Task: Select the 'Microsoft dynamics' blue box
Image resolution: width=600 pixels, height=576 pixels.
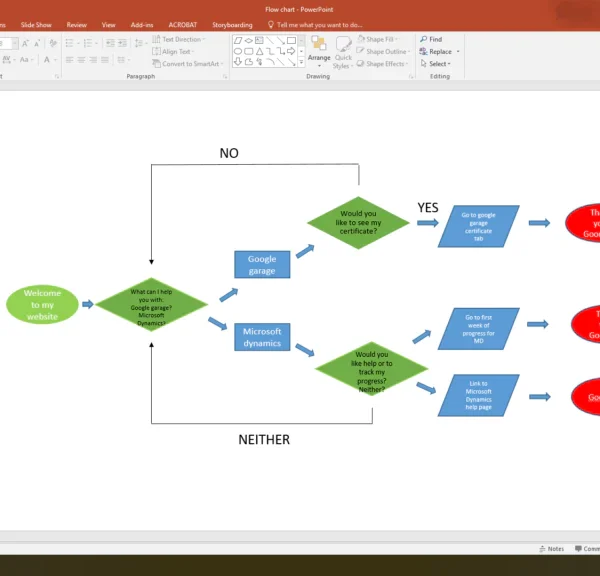Action: click(262, 337)
